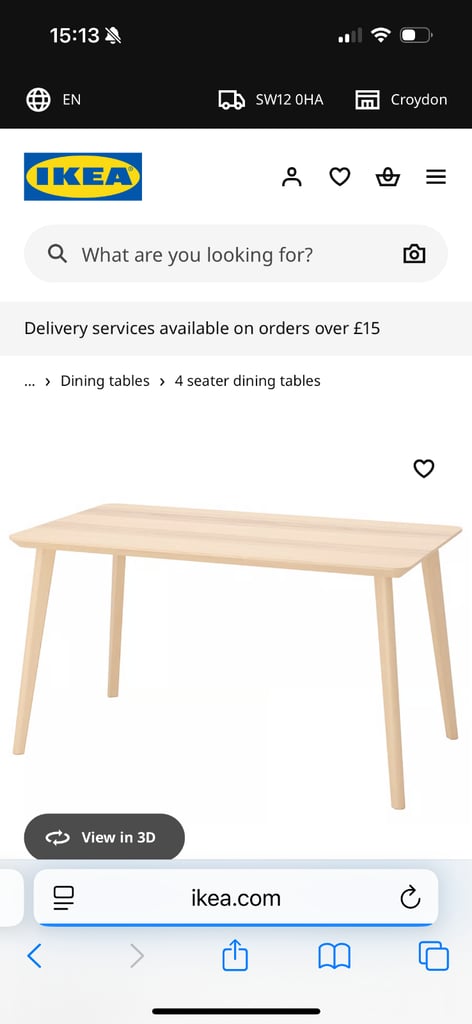Tap the Safari share icon

coord(235,956)
